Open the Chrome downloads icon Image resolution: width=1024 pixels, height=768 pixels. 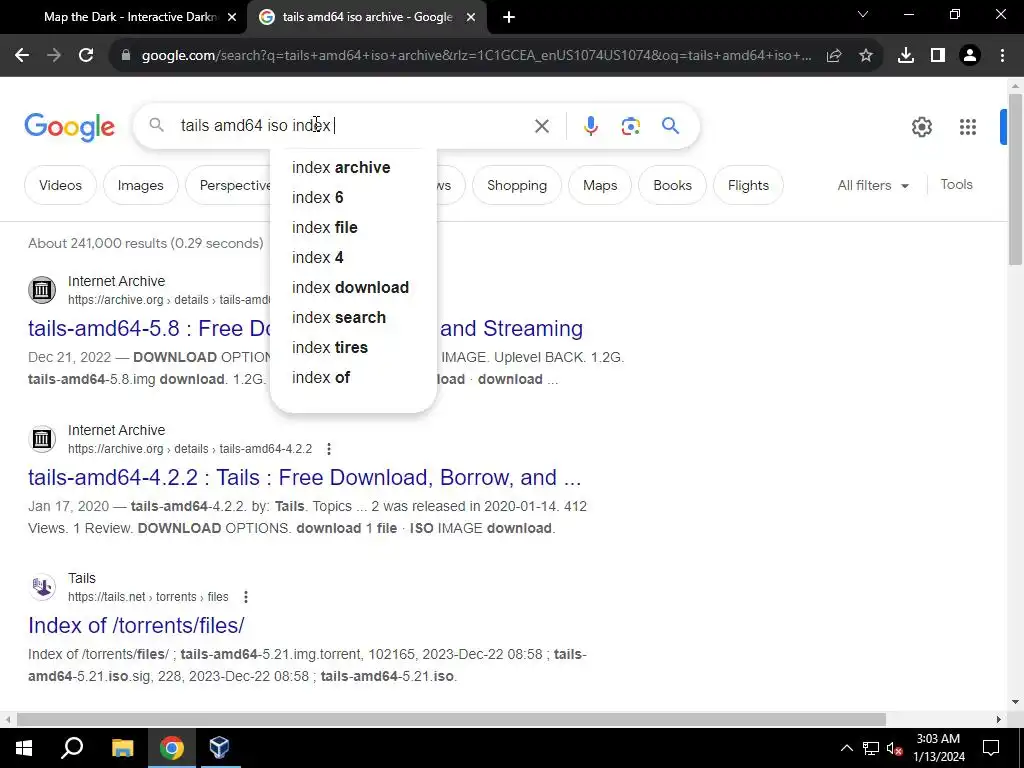click(x=906, y=56)
